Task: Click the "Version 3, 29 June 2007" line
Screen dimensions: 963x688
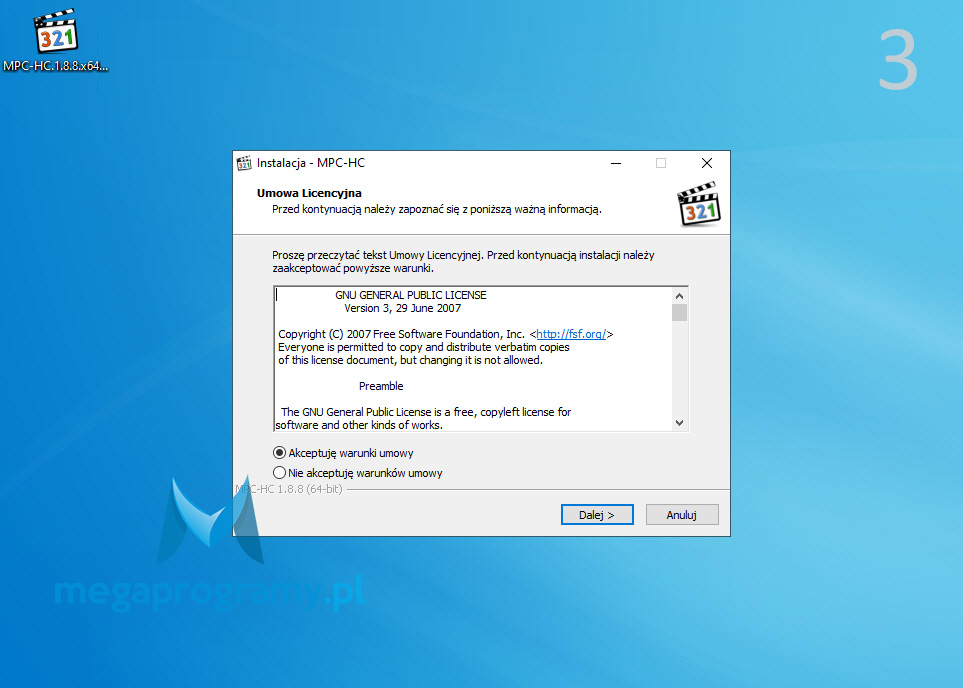Action: coord(402,308)
